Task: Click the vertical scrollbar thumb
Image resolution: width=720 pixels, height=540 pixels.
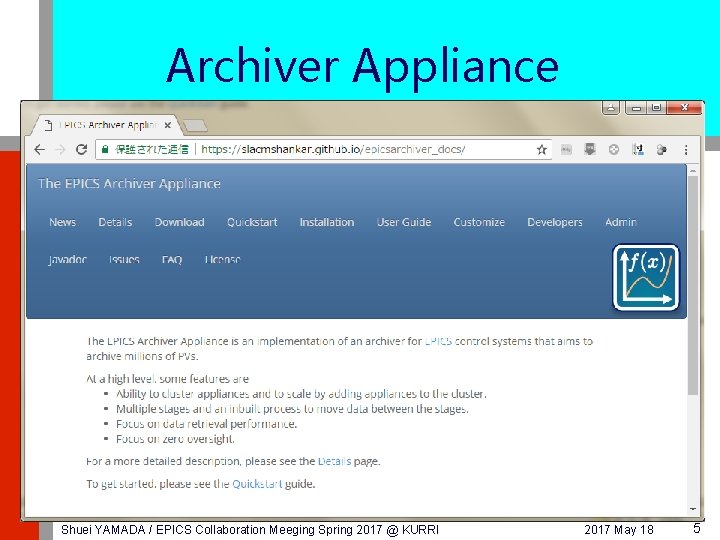Action: 693,285
